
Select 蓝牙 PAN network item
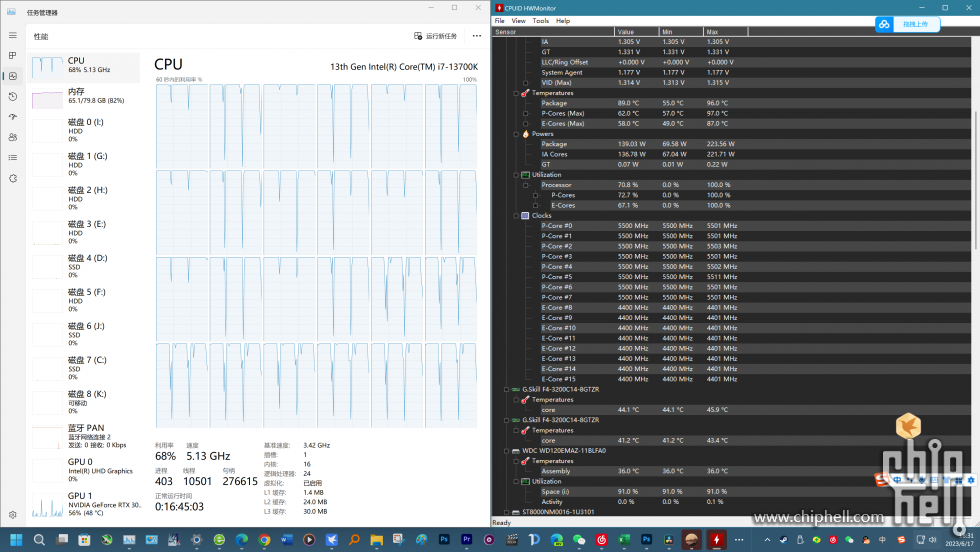[x=84, y=436]
